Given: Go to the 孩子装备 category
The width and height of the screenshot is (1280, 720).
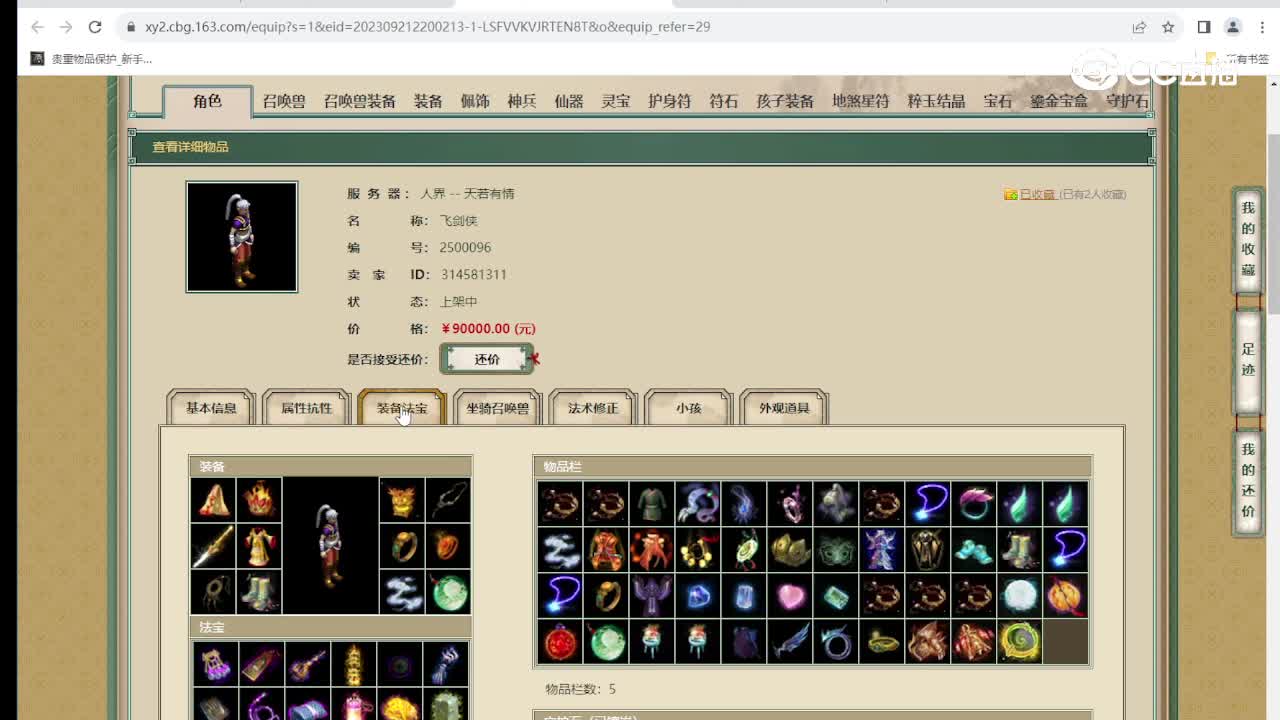Looking at the screenshot, I should pyautogui.click(x=785, y=101).
